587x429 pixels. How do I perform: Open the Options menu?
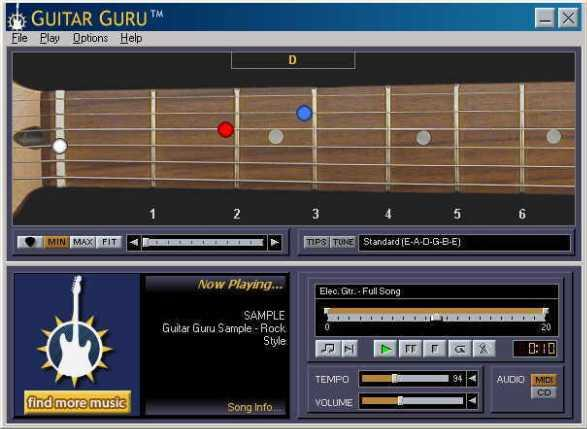90,38
